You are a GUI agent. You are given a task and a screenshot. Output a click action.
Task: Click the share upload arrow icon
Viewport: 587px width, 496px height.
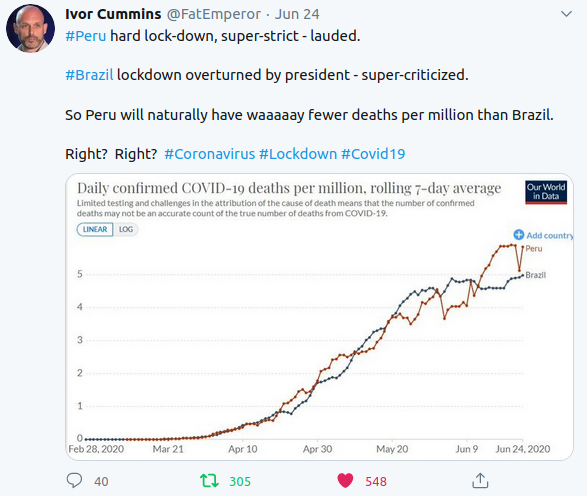480,481
